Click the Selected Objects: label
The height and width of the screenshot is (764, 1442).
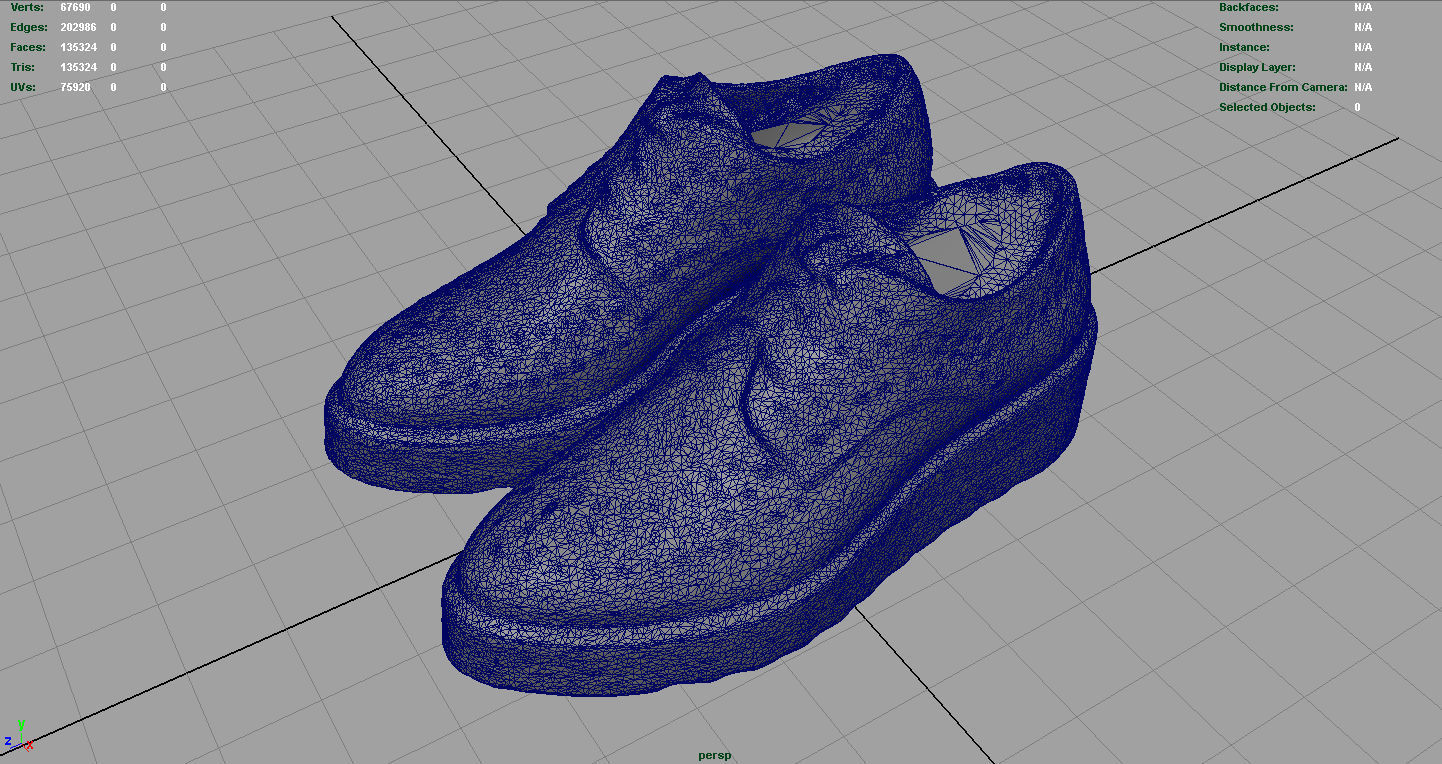pos(1267,107)
